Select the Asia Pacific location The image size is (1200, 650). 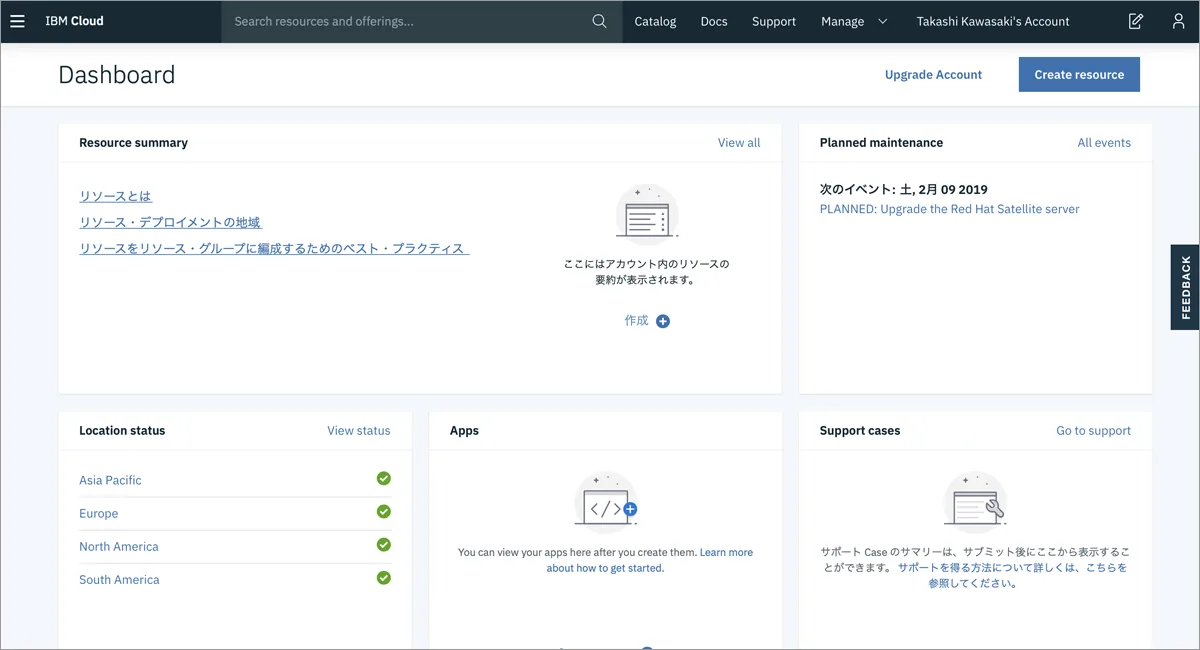click(110, 480)
